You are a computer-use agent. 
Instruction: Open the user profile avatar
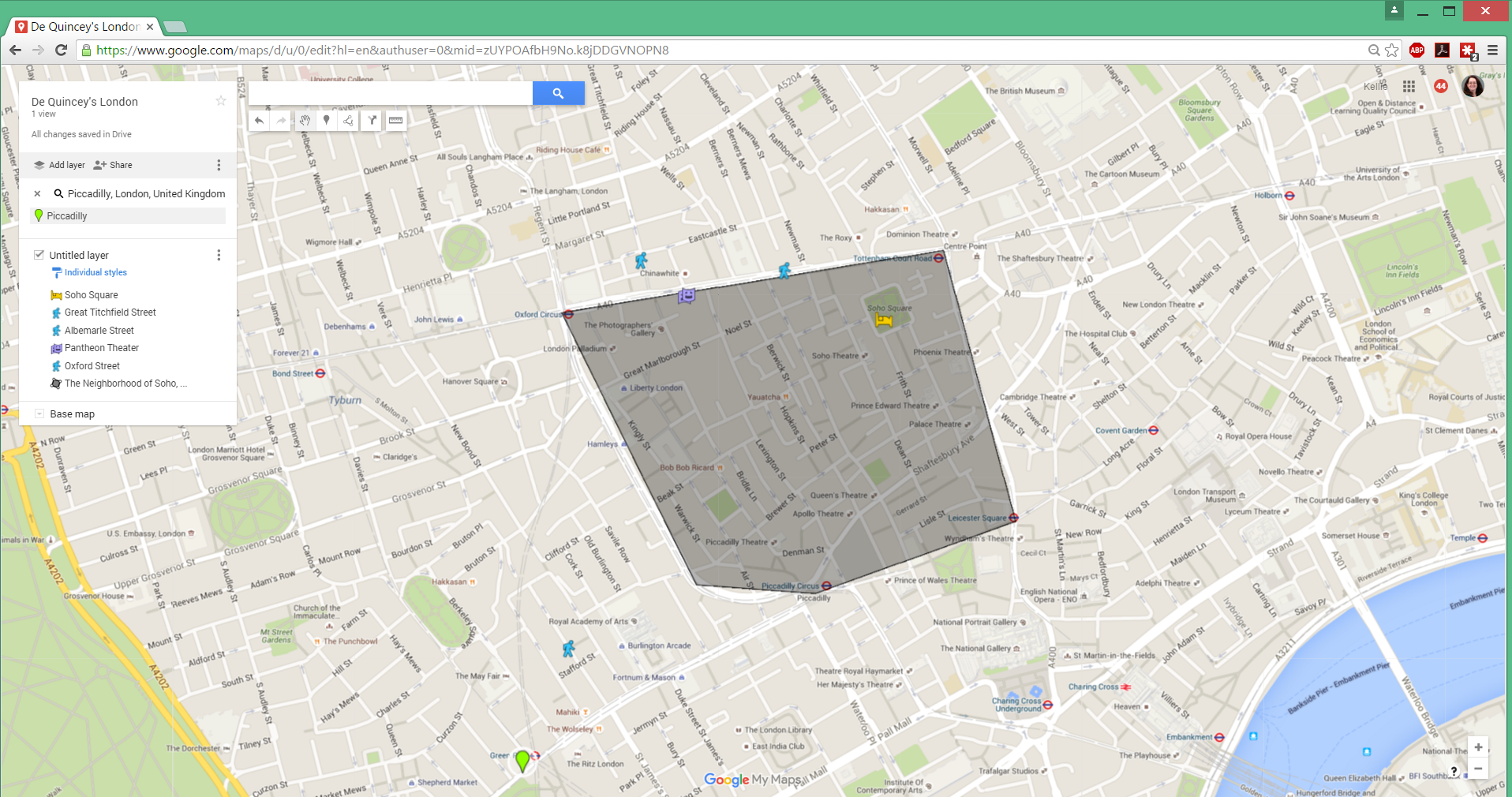coord(1473,86)
